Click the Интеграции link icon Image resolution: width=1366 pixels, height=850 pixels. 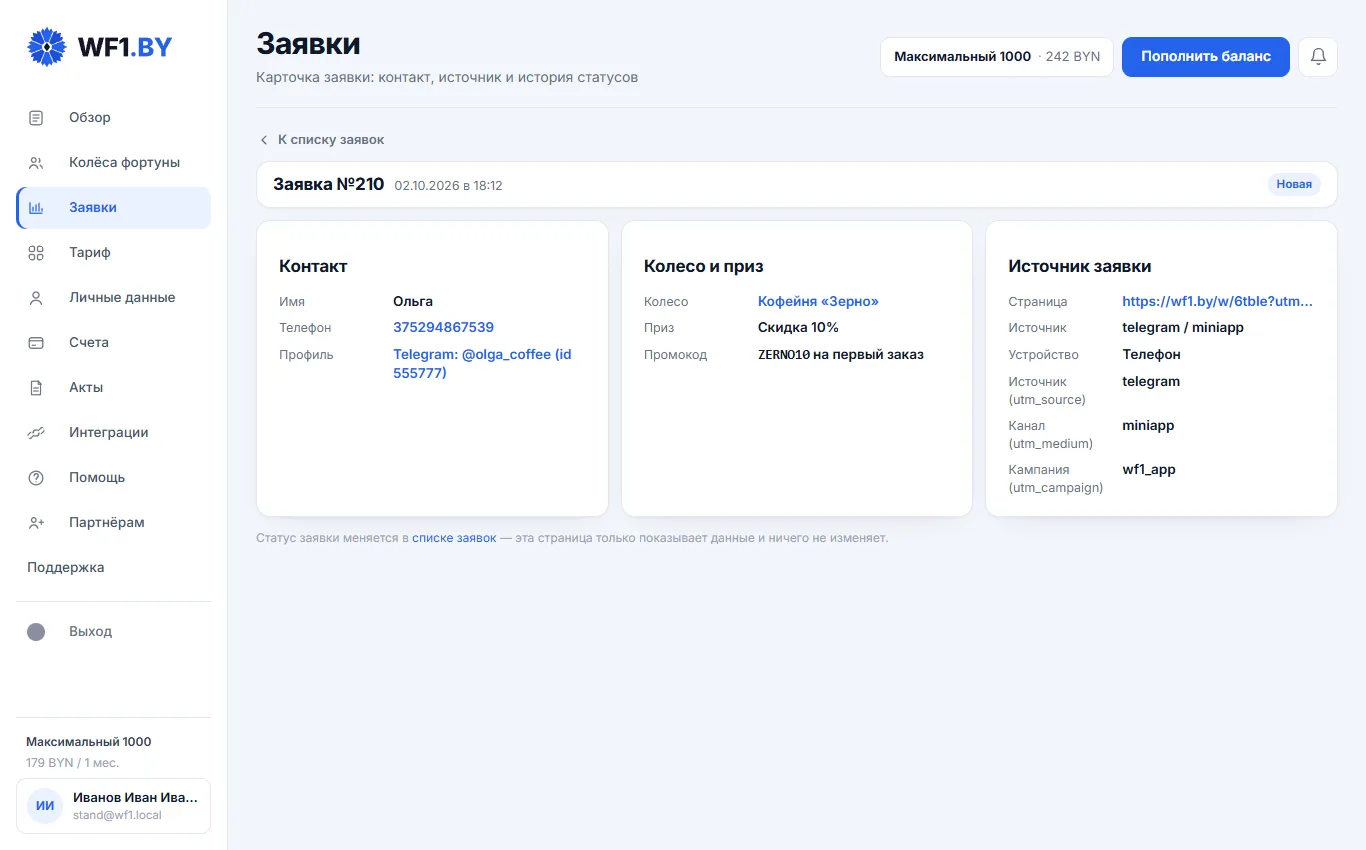tap(36, 433)
